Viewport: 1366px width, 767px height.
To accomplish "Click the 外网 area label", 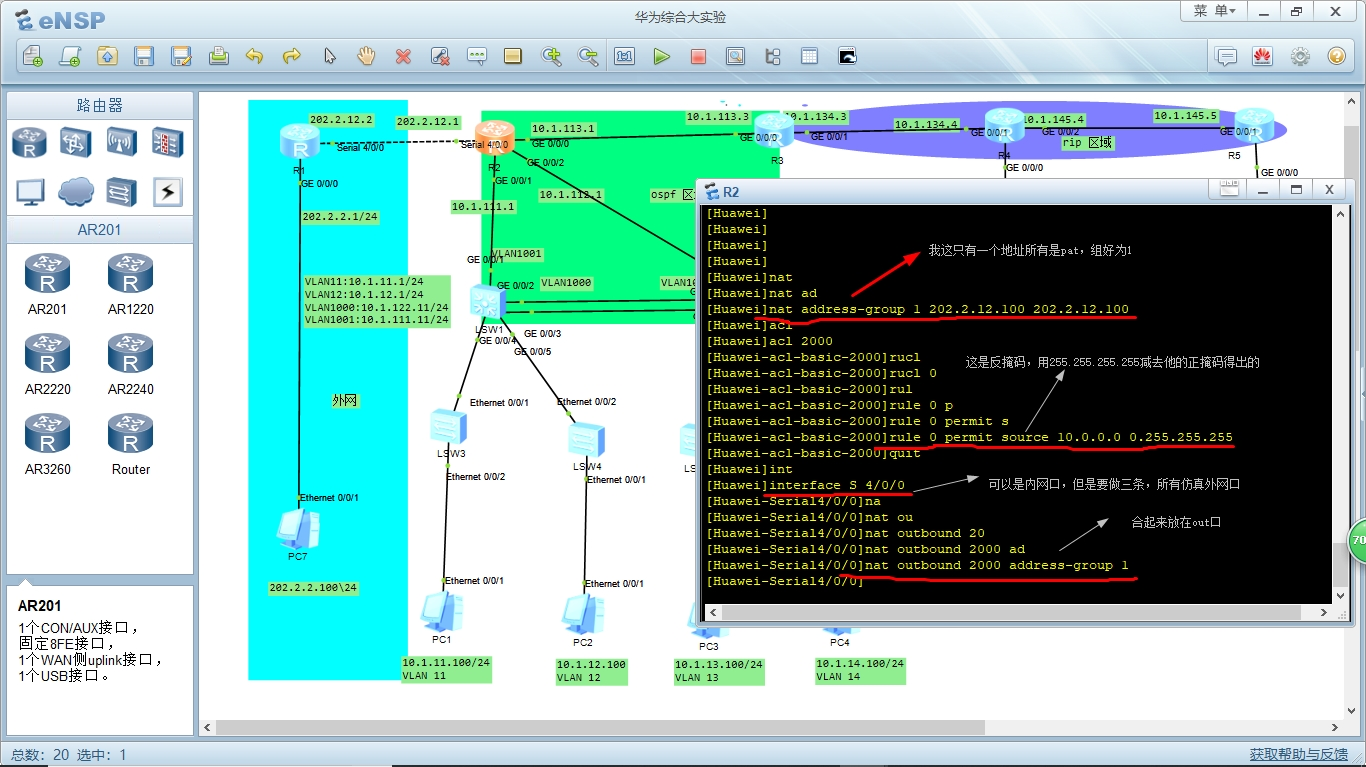I will (x=345, y=400).
